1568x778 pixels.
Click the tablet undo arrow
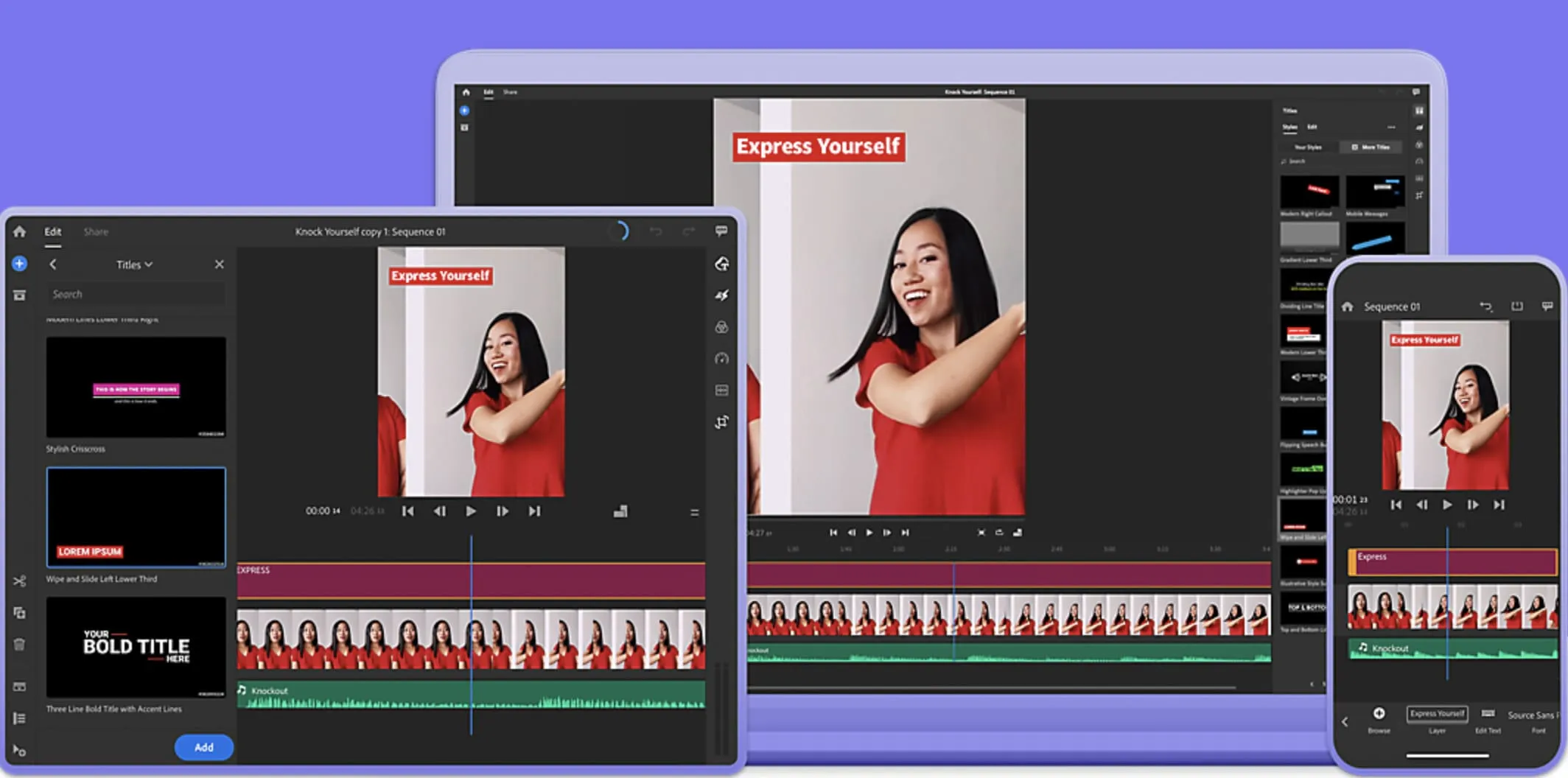(655, 231)
